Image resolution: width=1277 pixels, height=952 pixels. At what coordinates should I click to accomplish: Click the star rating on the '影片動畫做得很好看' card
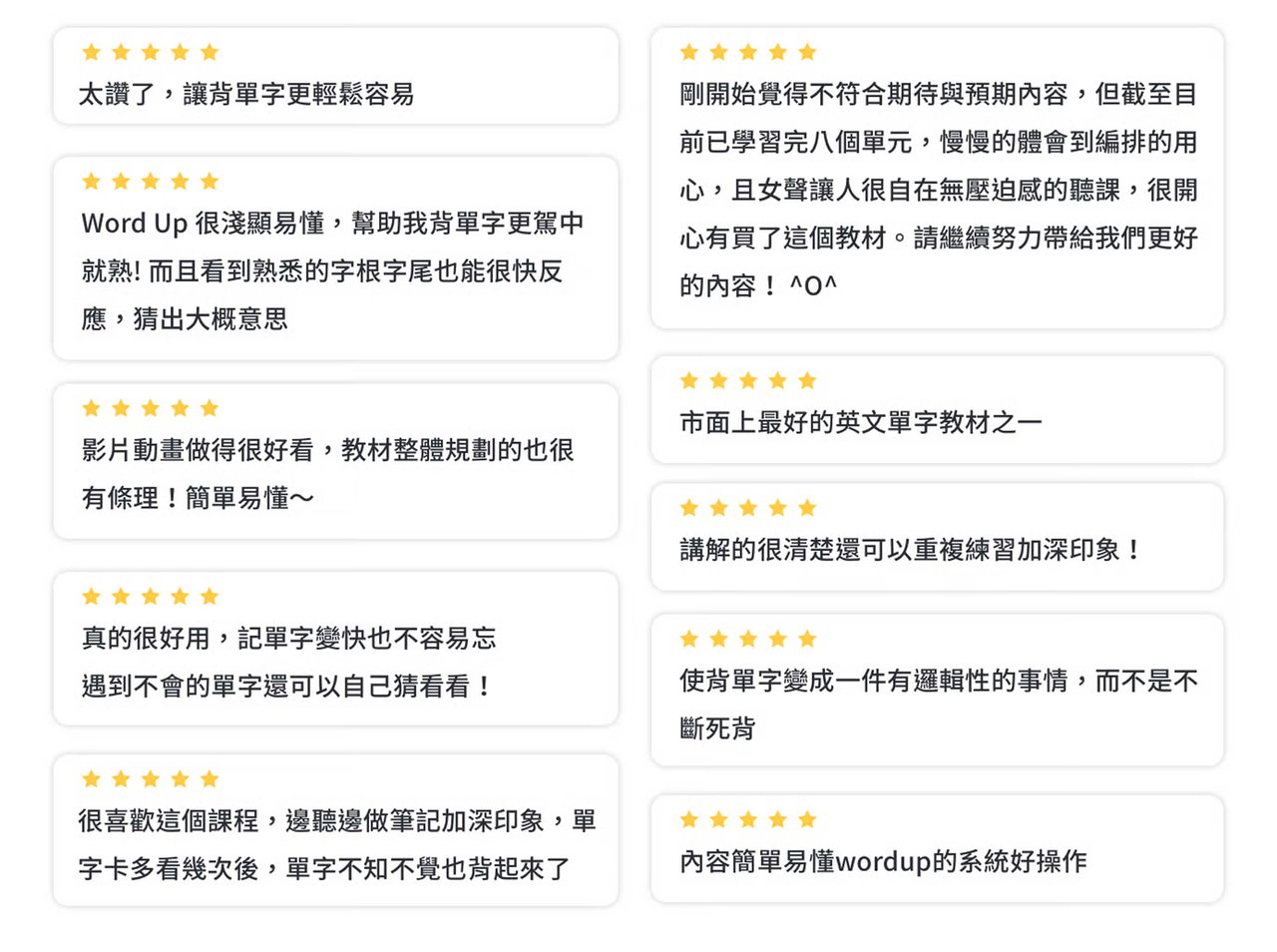click(150, 407)
